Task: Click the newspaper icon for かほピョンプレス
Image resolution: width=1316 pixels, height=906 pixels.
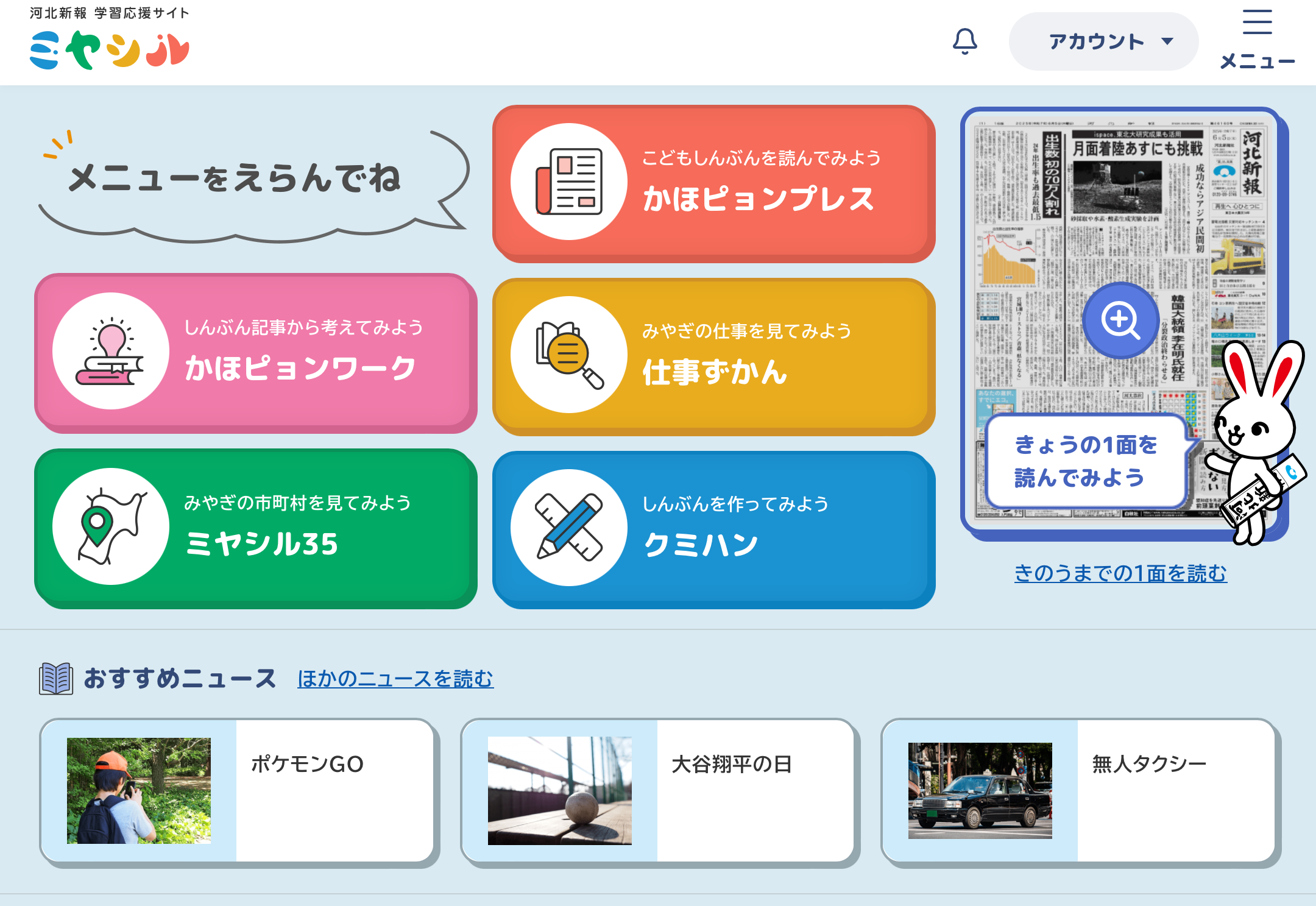Action: pos(569,182)
